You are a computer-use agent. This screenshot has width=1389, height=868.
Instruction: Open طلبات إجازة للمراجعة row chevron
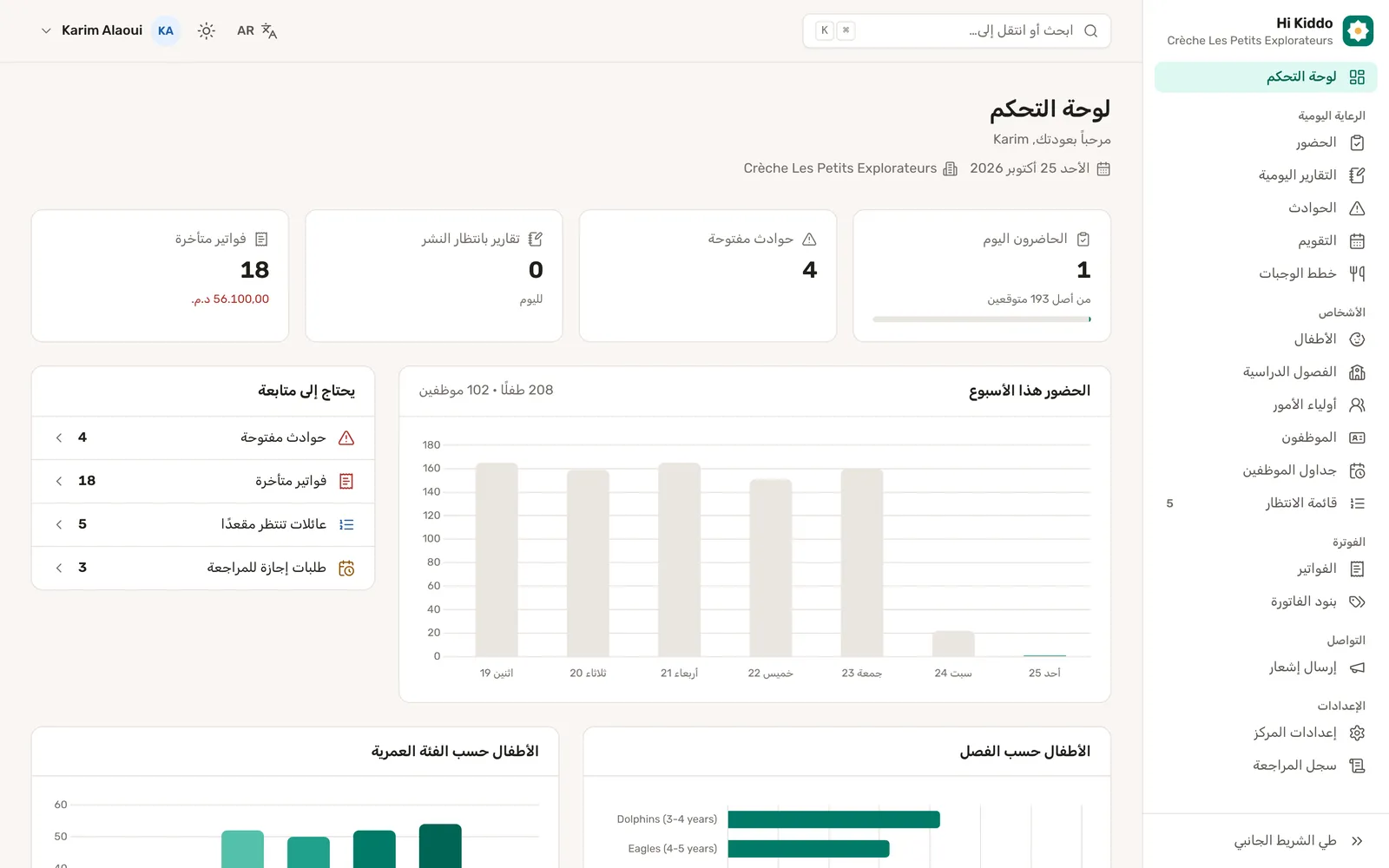[59, 569]
